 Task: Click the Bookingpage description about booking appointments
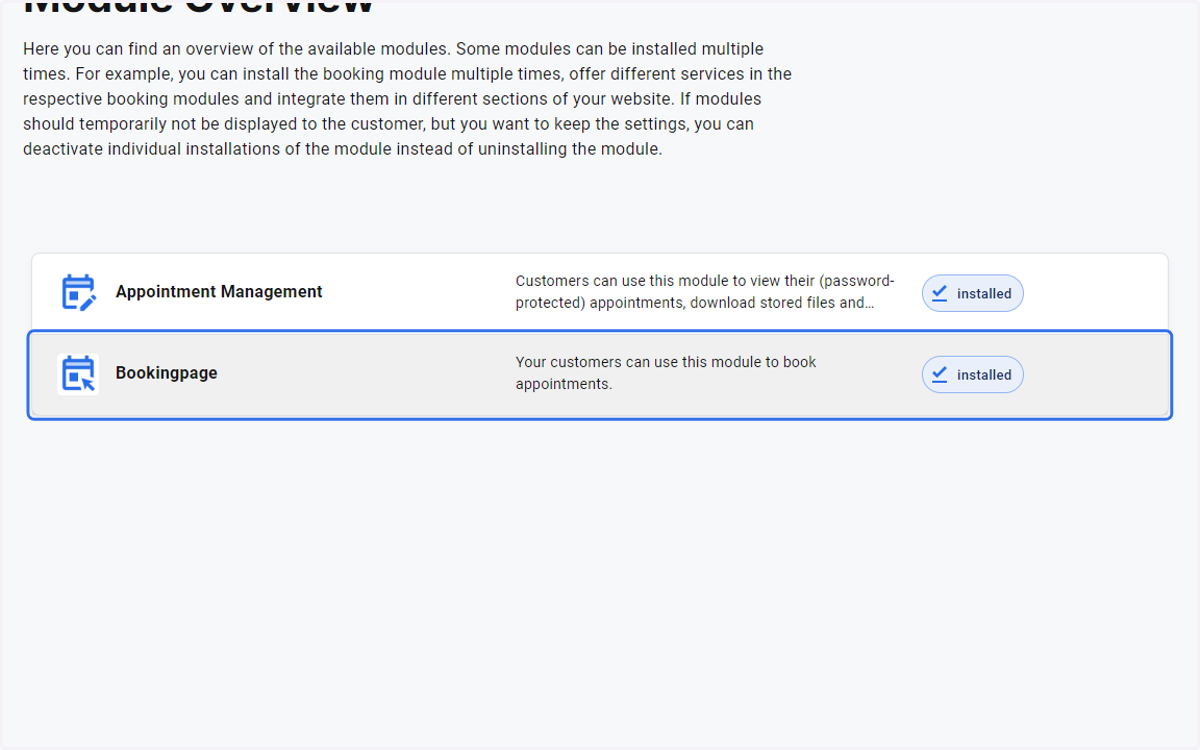tap(666, 373)
